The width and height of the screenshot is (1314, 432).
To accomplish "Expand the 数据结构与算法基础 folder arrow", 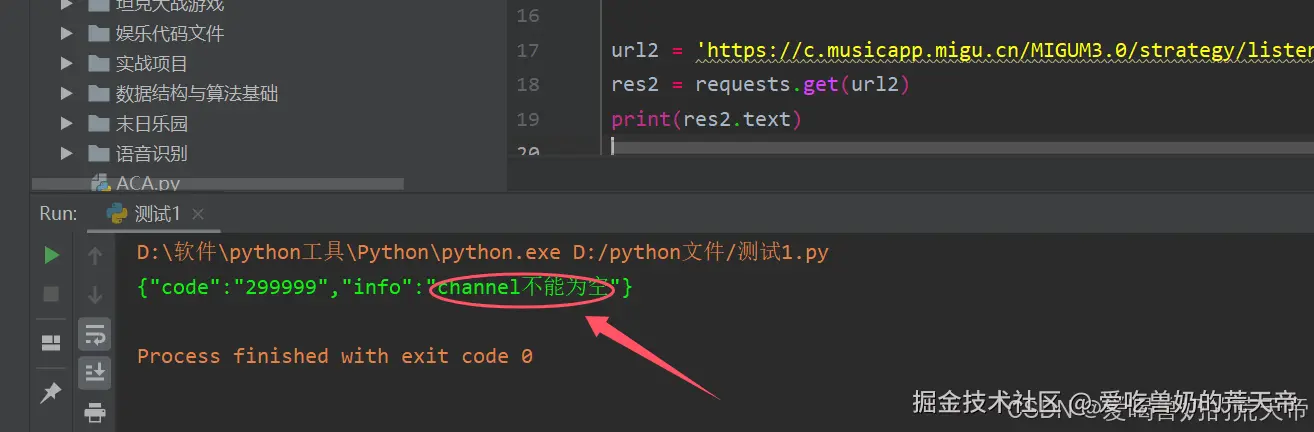I will tap(67, 93).
